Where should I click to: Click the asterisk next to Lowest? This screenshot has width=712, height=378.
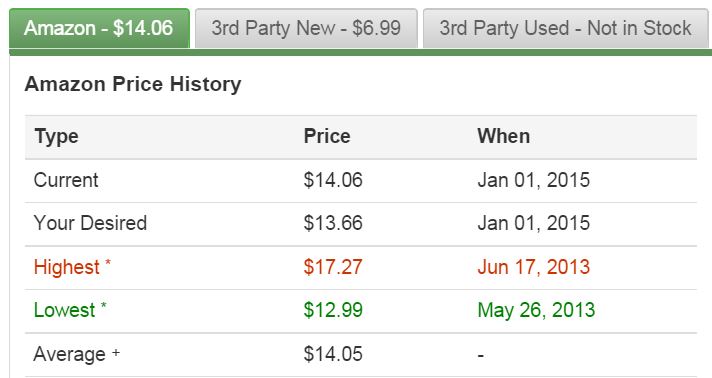(104, 305)
